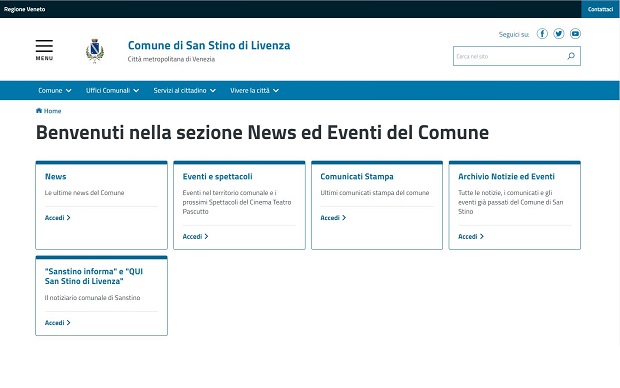
Task: Click the Home breadcrumb house icon
Action: coord(39,111)
